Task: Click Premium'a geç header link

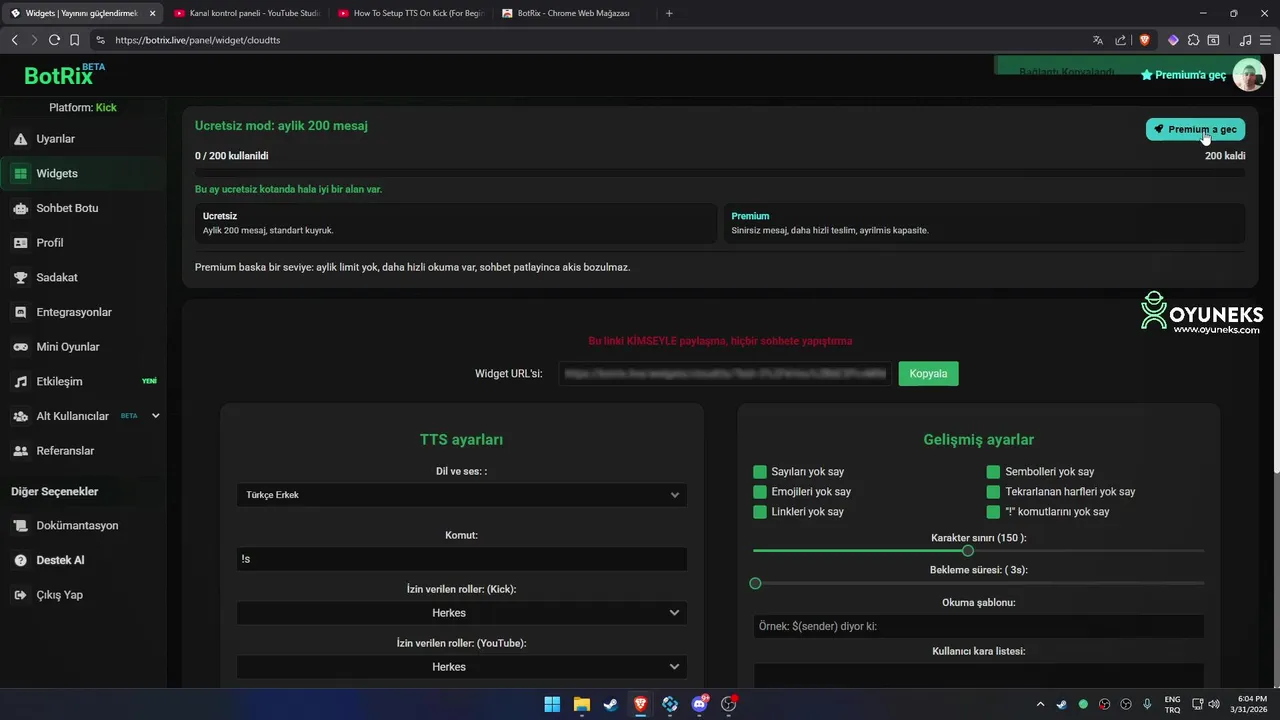Action: coord(1183,75)
